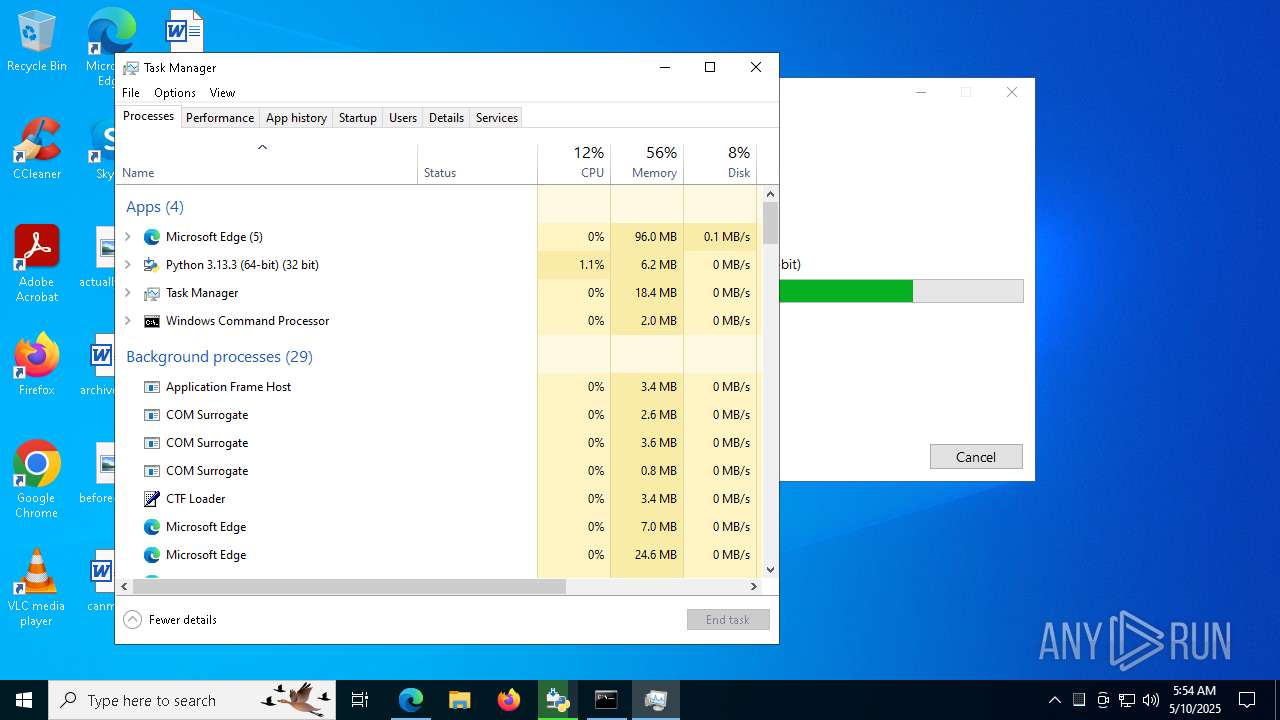The height and width of the screenshot is (720, 1280).
Task: Select the Apps (4) group header
Action: coord(155,207)
